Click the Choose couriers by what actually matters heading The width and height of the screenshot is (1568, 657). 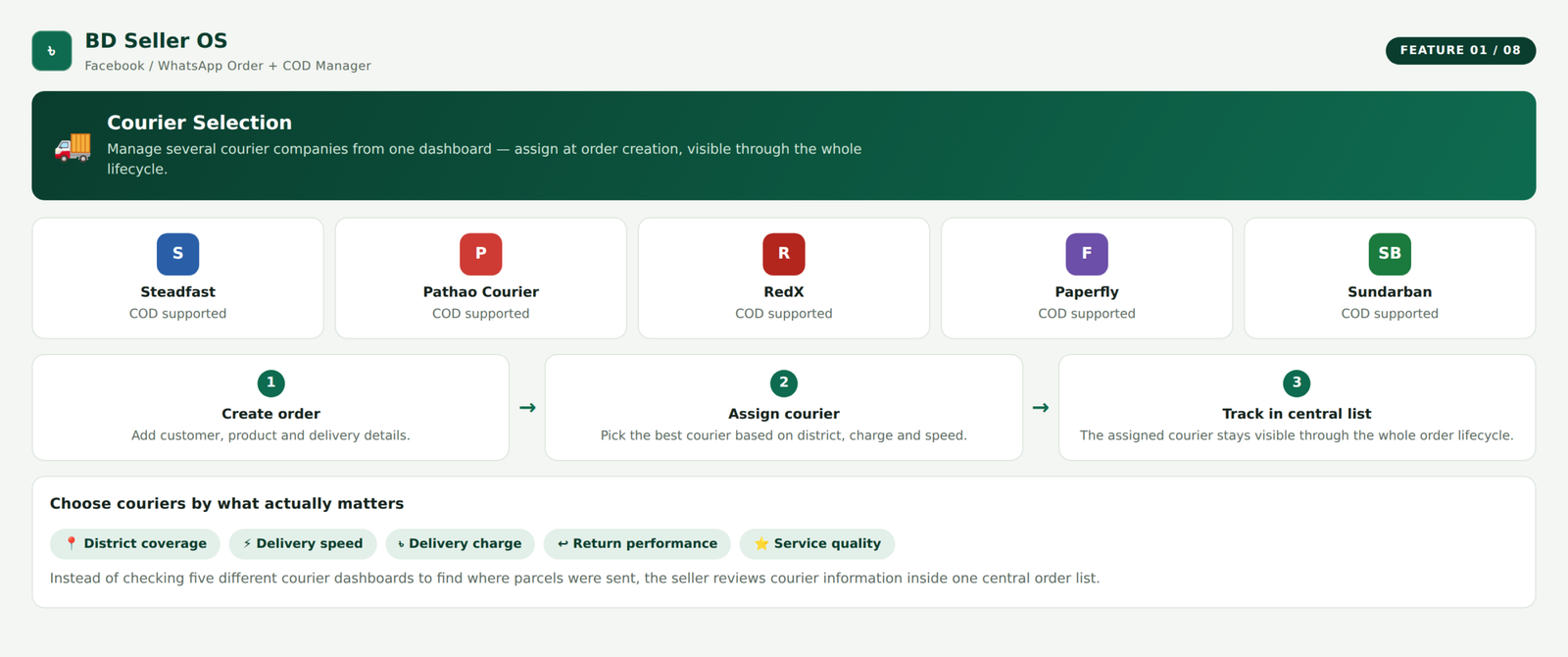pos(226,503)
